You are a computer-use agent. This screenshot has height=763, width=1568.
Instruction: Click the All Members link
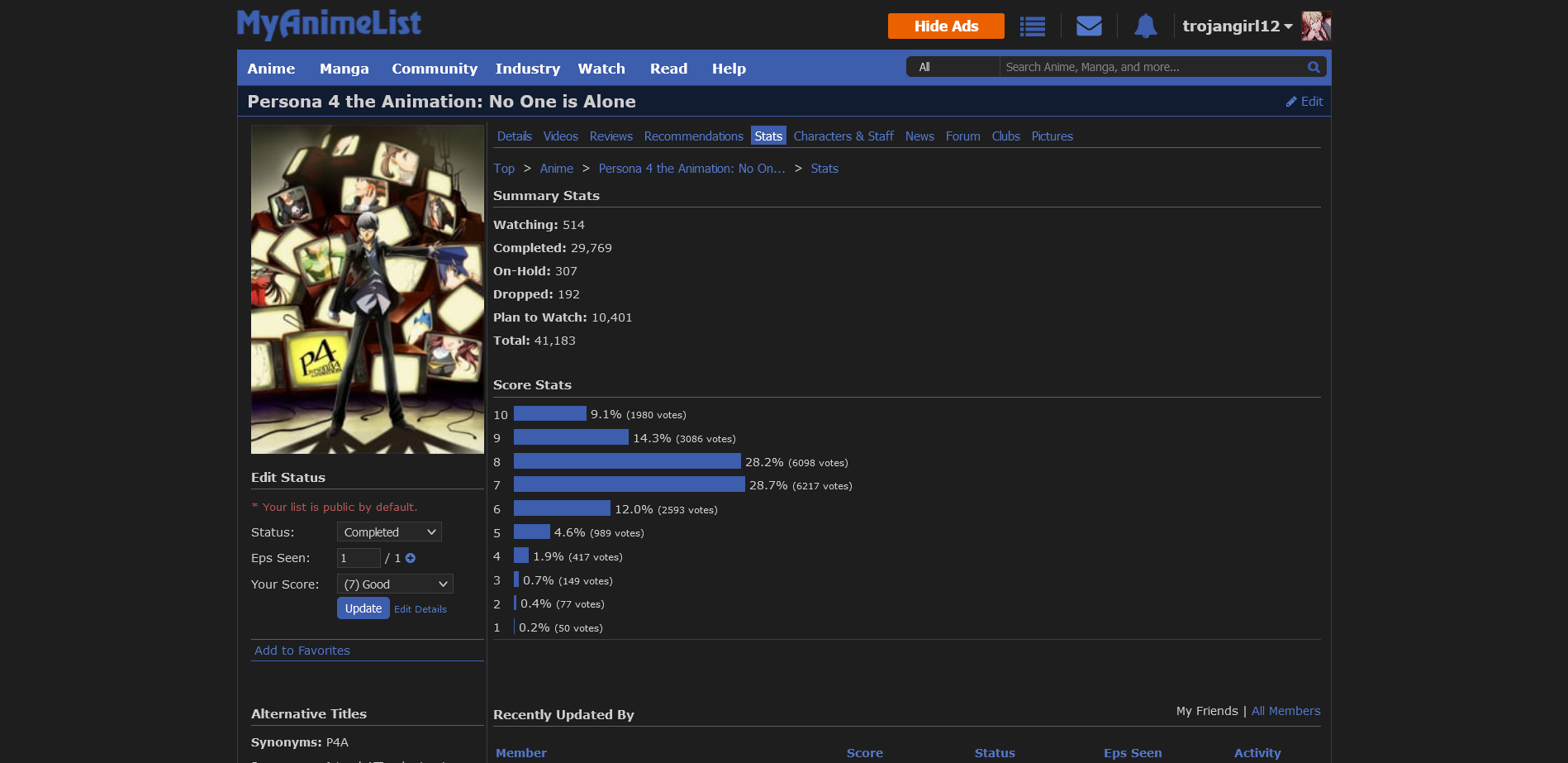pyautogui.click(x=1286, y=711)
